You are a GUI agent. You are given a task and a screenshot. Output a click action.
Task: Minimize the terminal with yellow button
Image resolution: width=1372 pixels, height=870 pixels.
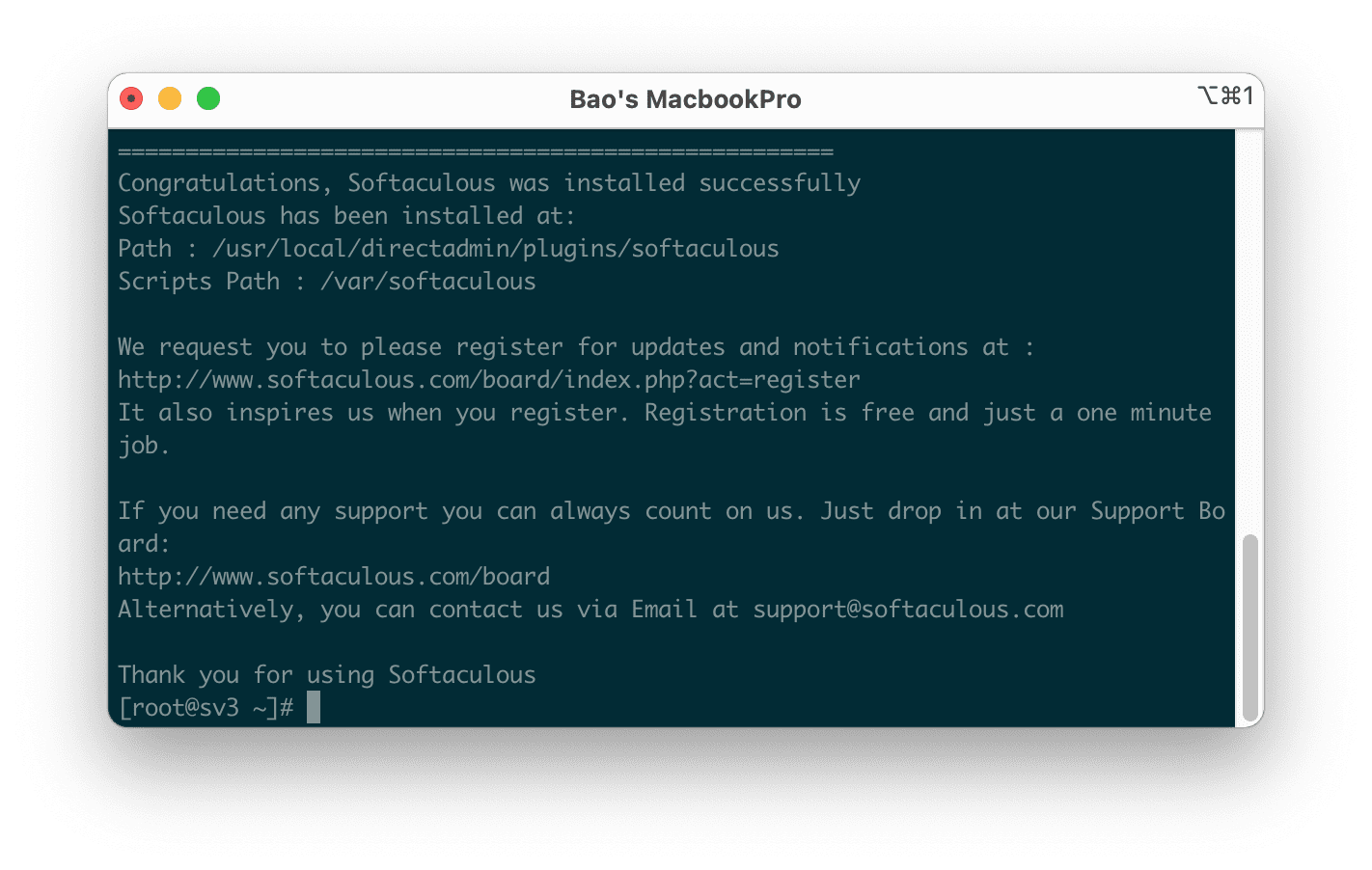170,98
